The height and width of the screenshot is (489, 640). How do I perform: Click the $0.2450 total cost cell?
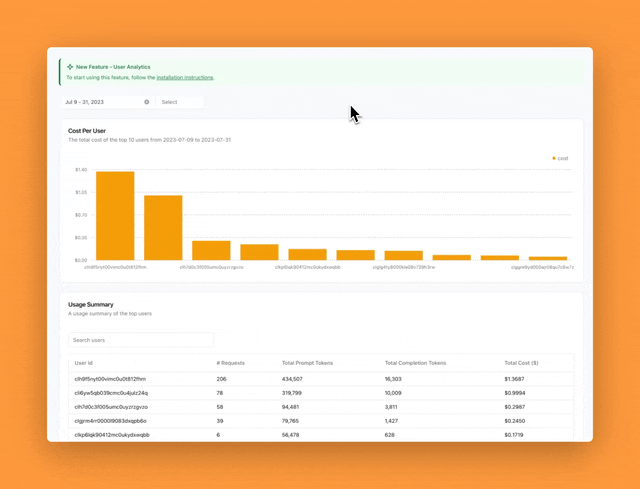515,421
